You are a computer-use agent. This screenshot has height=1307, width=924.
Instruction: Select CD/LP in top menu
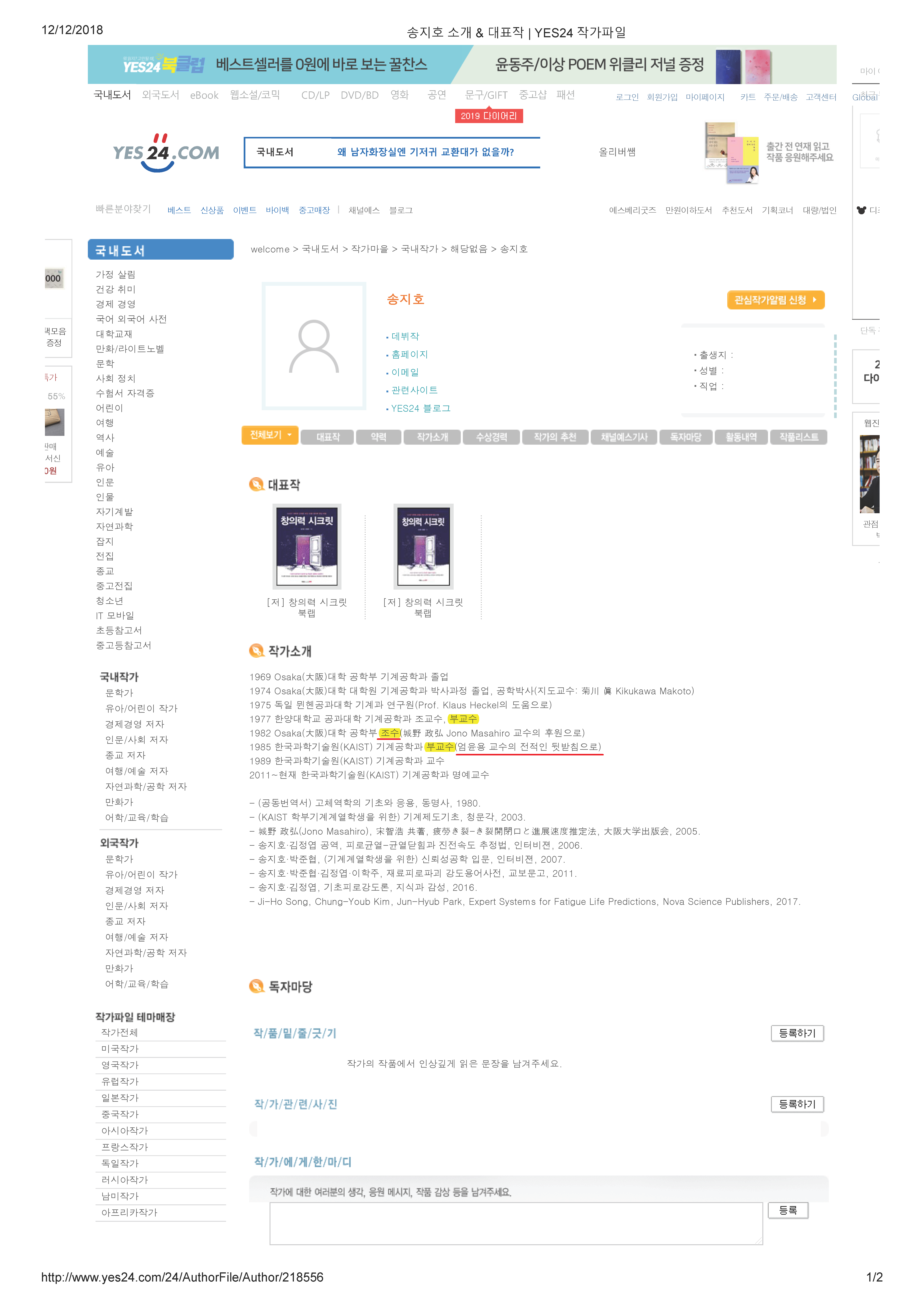[315, 96]
